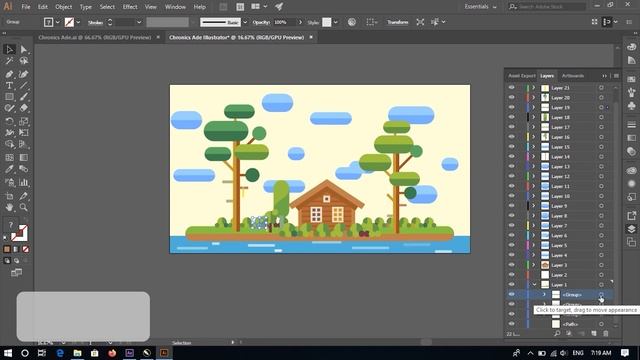Choose the Lasso tool

24,61
